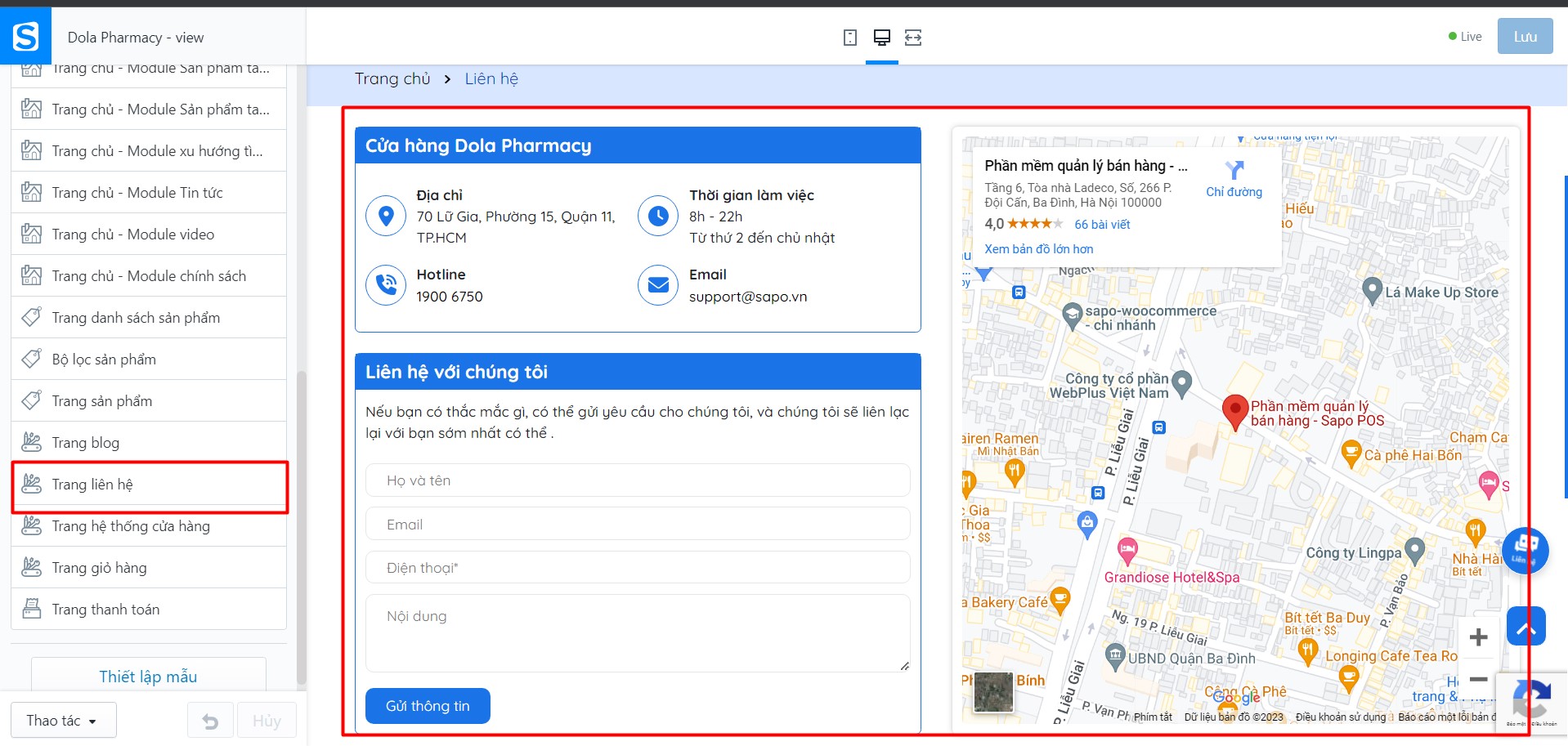Switch to full-width preview icon
The image size is (1568, 746).
click(913, 38)
